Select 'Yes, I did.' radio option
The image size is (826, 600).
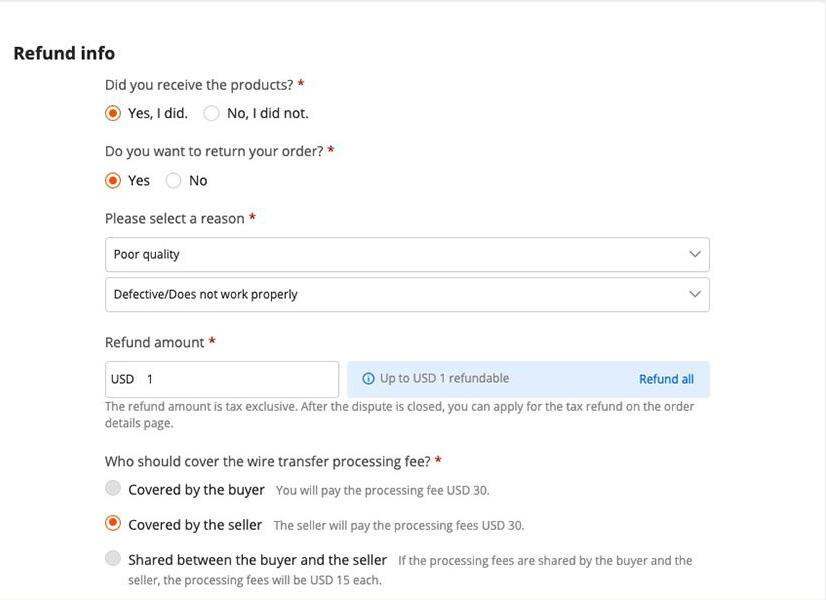coord(113,113)
